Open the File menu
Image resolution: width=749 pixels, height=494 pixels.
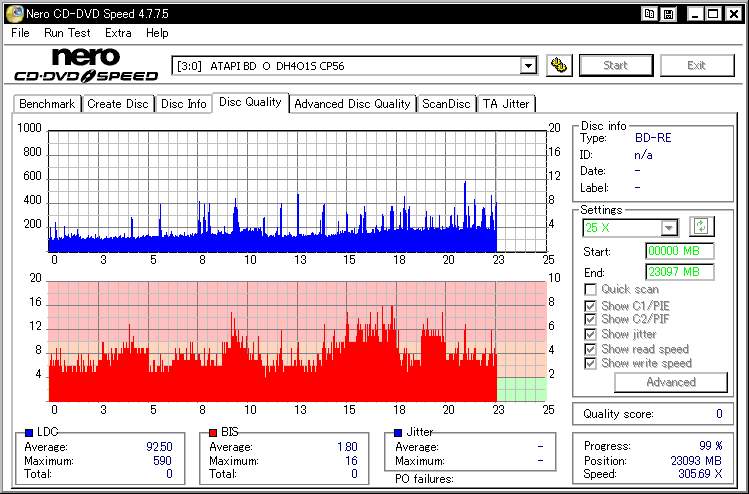pyautogui.click(x=21, y=33)
